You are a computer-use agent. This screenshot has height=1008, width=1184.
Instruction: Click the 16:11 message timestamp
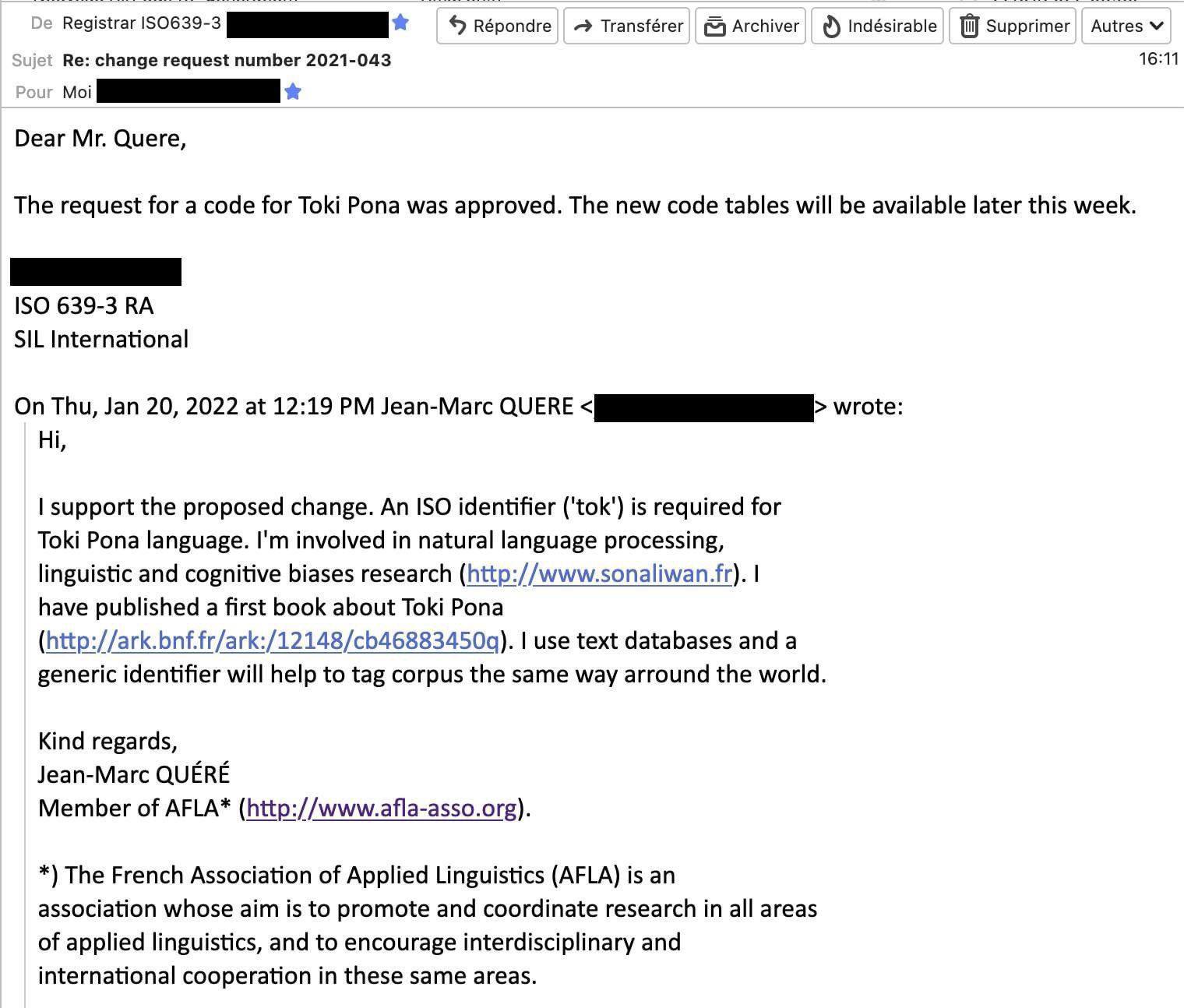click(x=1158, y=59)
